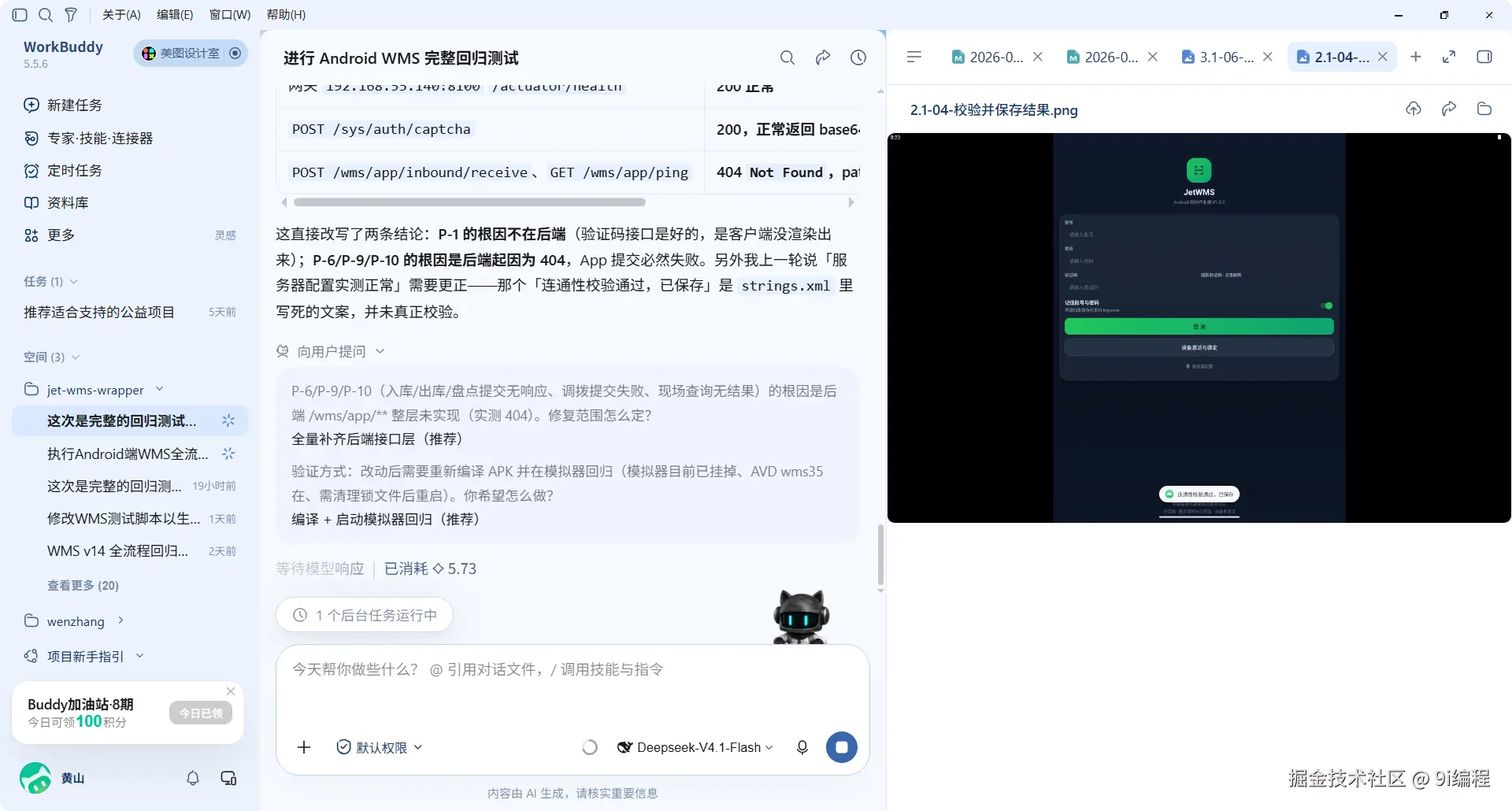Click the plus attach icon in input
This screenshot has height=811, width=1512.
(304, 747)
